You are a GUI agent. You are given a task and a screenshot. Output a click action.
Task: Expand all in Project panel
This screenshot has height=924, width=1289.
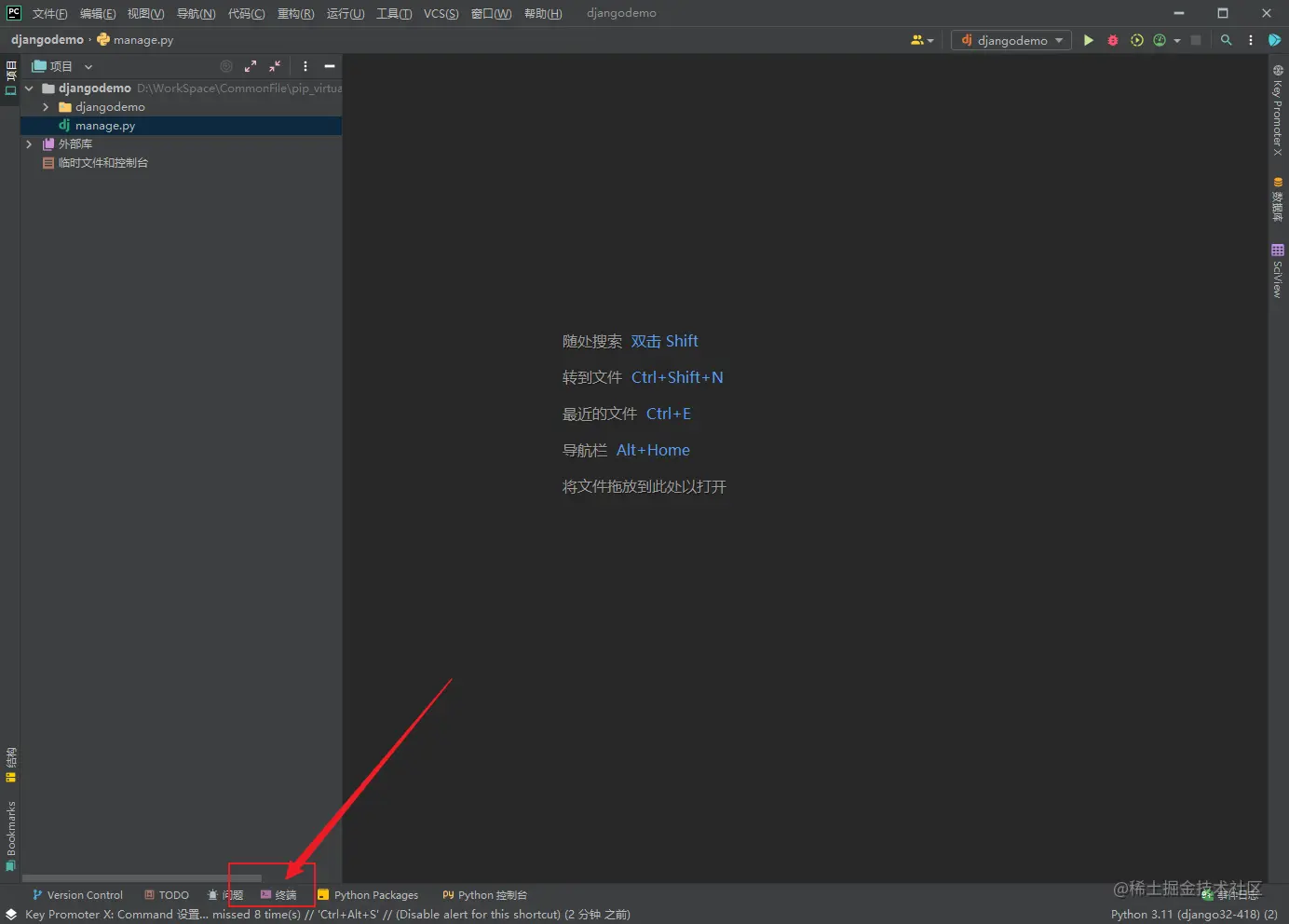[251, 66]
